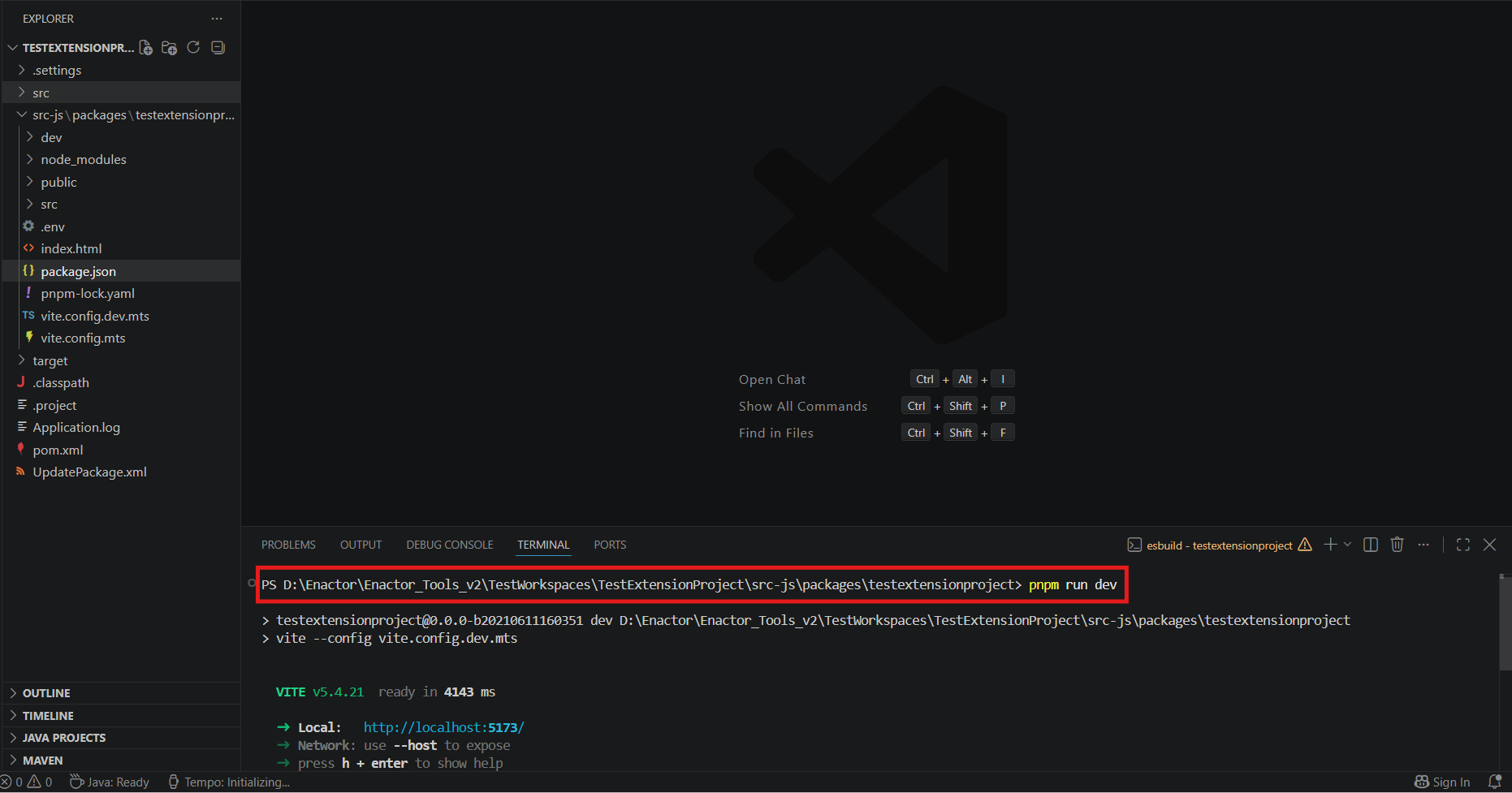1512x793 pixels.
Task: Switch to the OUTPUT tab
Action: (x=361, y=545)
